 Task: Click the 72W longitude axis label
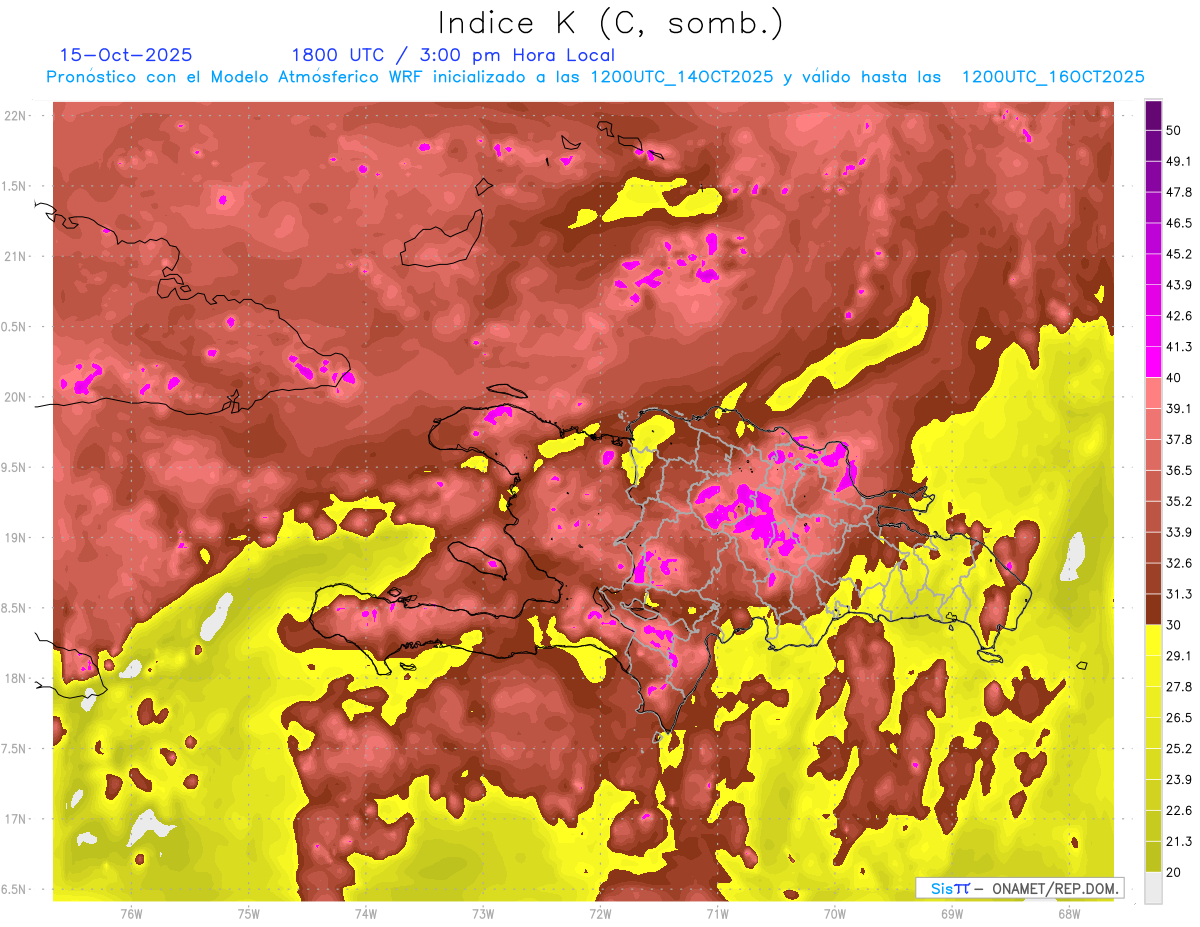point(600,913)
